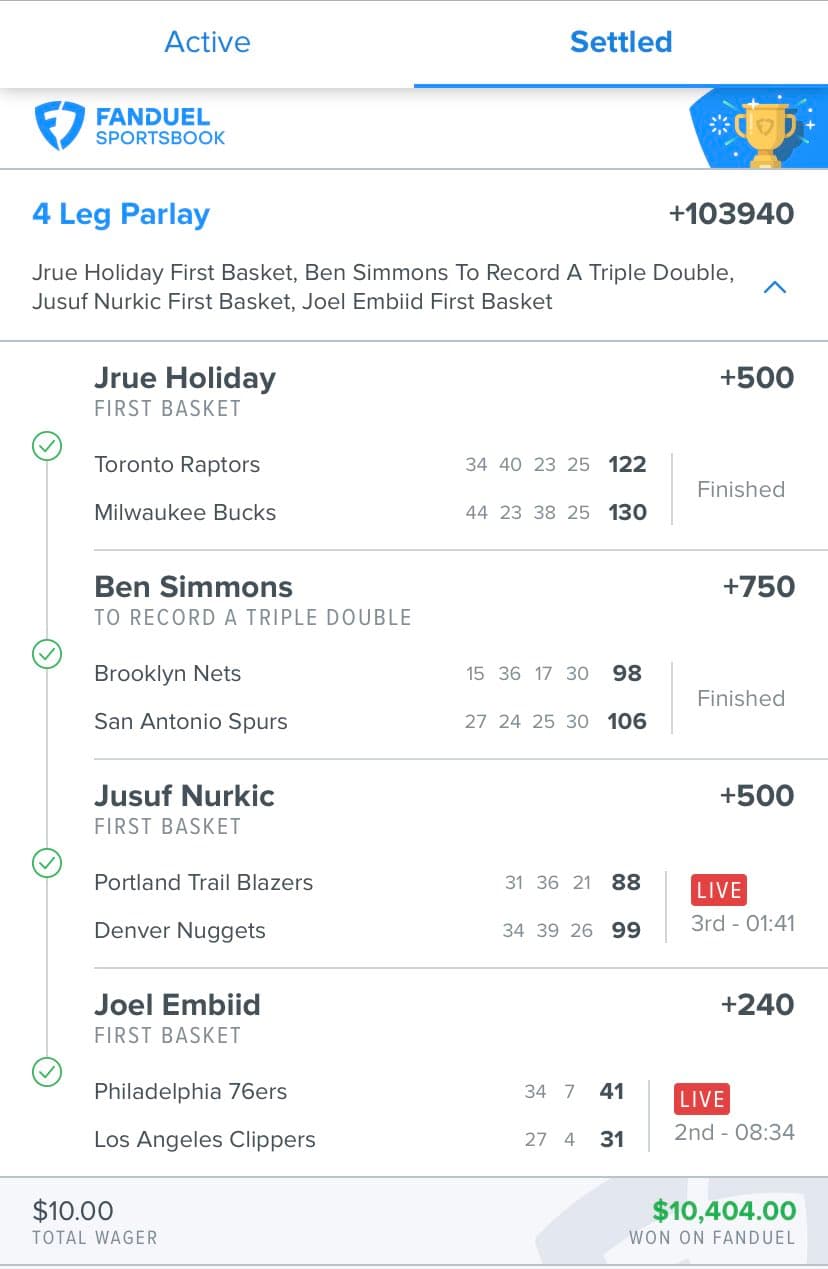Image resolution: width=828 pixels, height=1269 pixels.
Task: Select the Denver Nuggets team row
Action: [180, 931]
